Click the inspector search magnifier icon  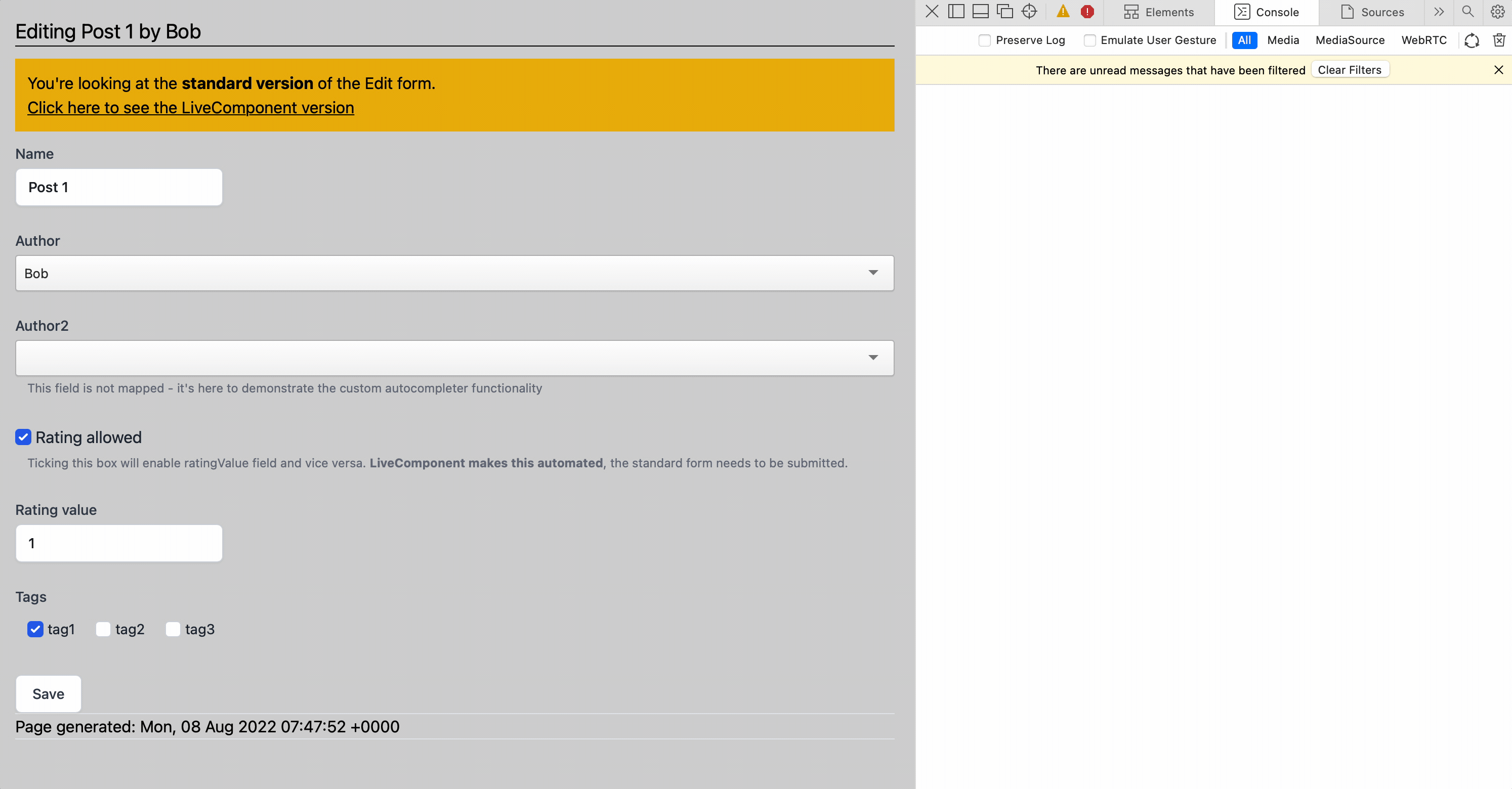(1467, 12)
